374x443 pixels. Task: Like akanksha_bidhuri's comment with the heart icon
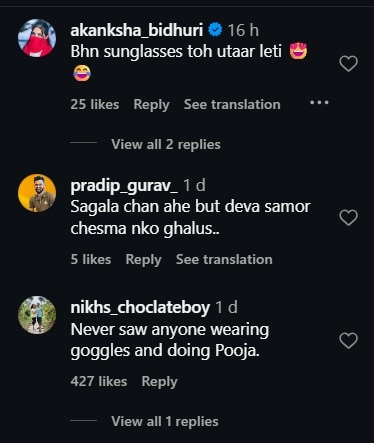pos(348,64)
